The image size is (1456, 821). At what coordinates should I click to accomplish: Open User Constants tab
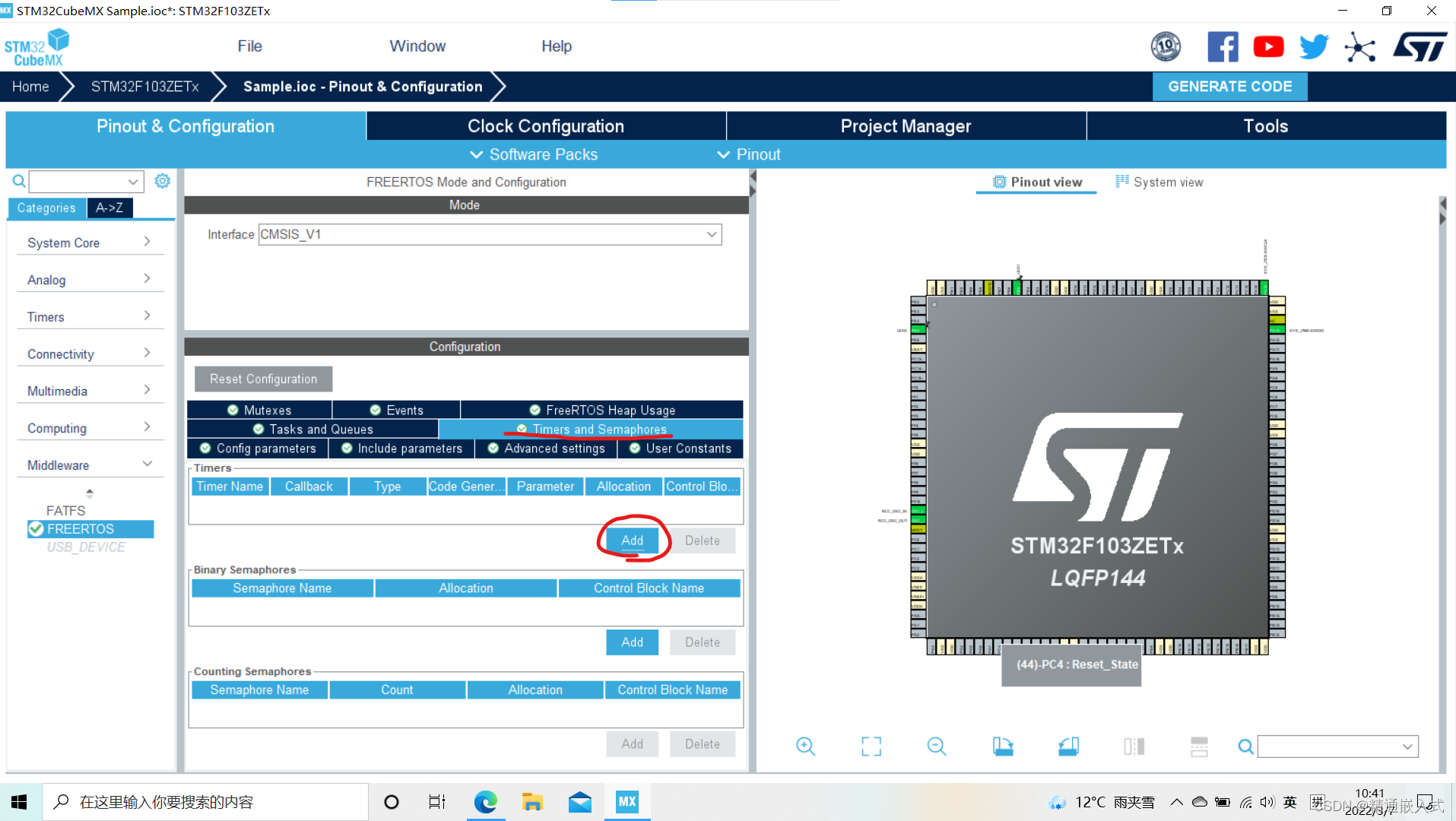click(680, 449)
